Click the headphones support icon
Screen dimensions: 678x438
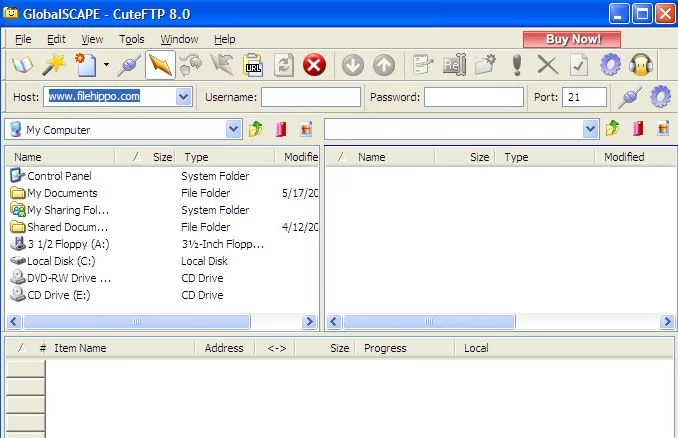(641, 65)
